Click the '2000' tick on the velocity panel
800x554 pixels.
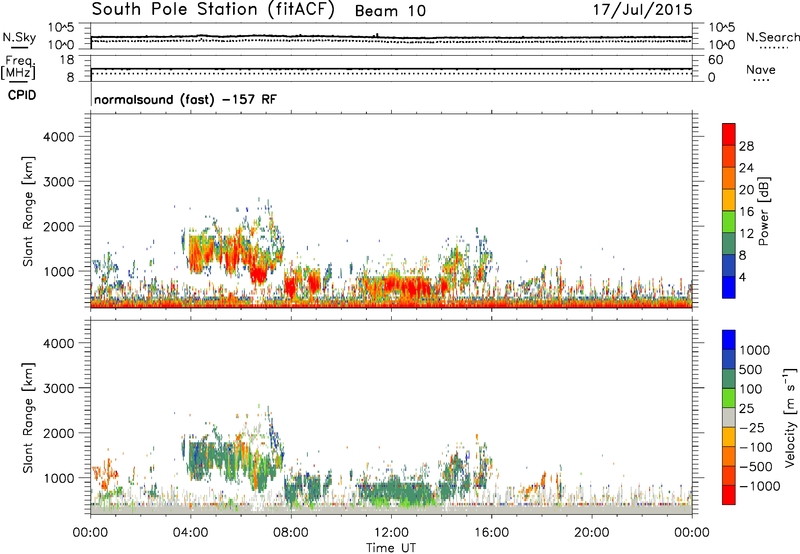pyautogui.click(x=58, y=433)
